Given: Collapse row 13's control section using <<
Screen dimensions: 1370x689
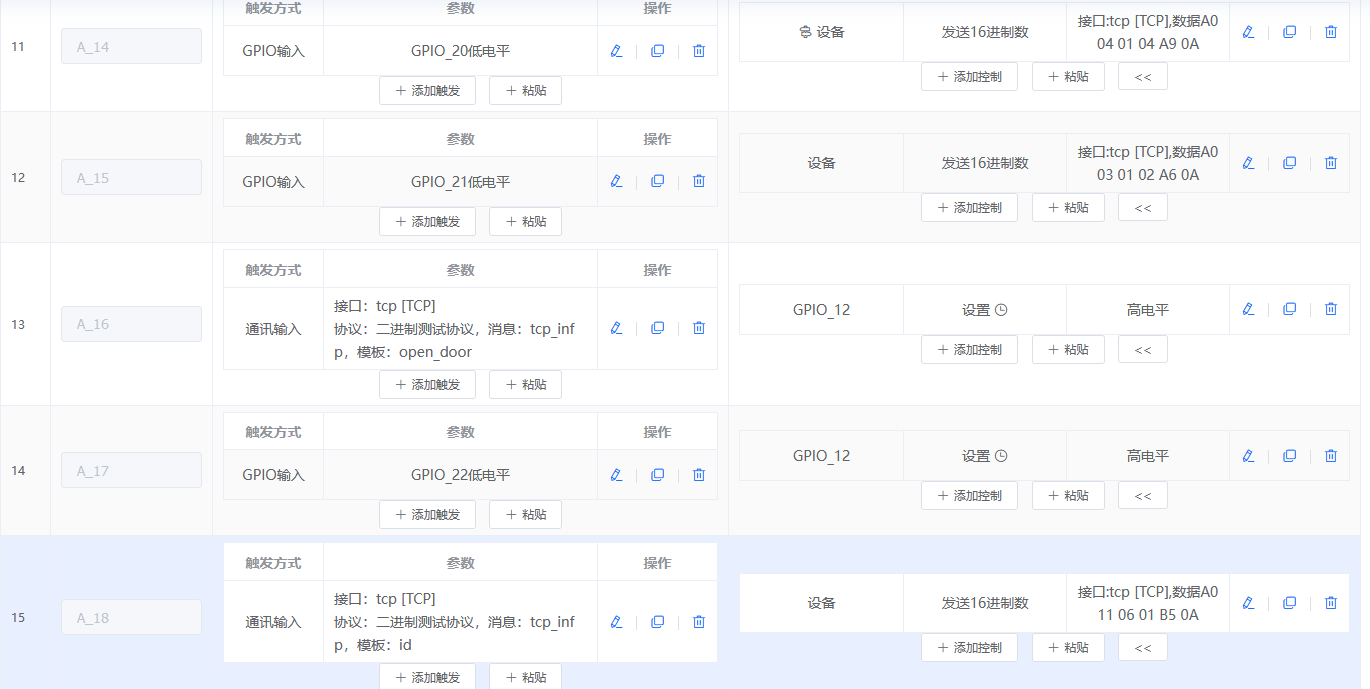Looking at the screenshot, I should point(1142,349).
